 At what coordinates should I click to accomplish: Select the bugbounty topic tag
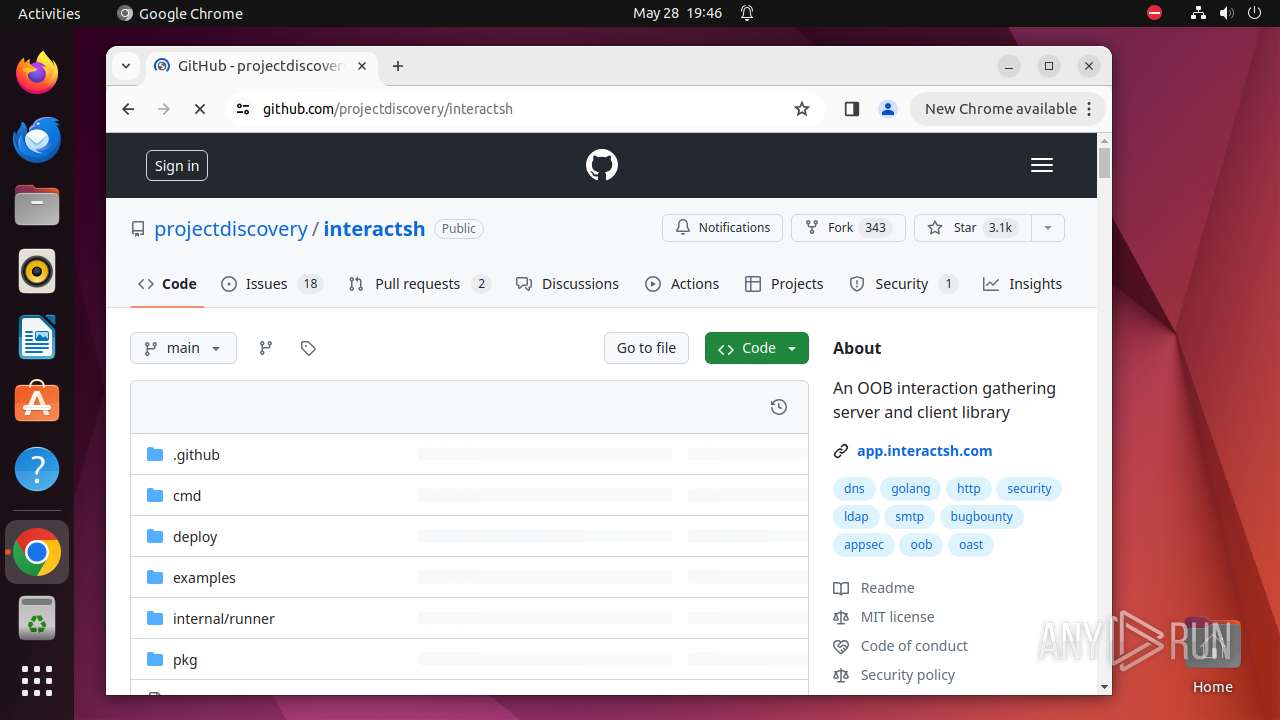pyautogui.click(x=981, y=517)
